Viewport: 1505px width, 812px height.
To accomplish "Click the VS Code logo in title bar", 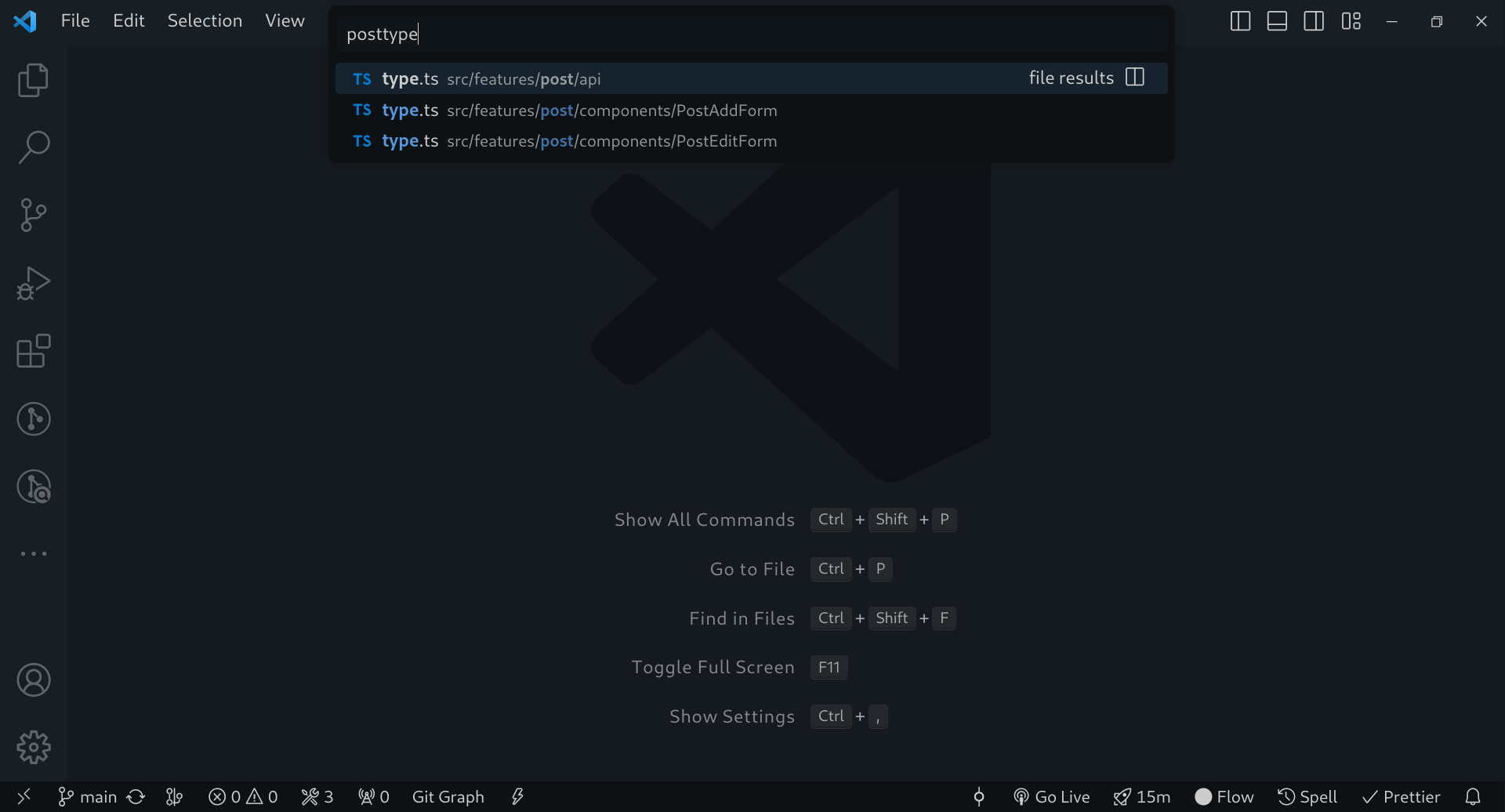I will (25, 21).
